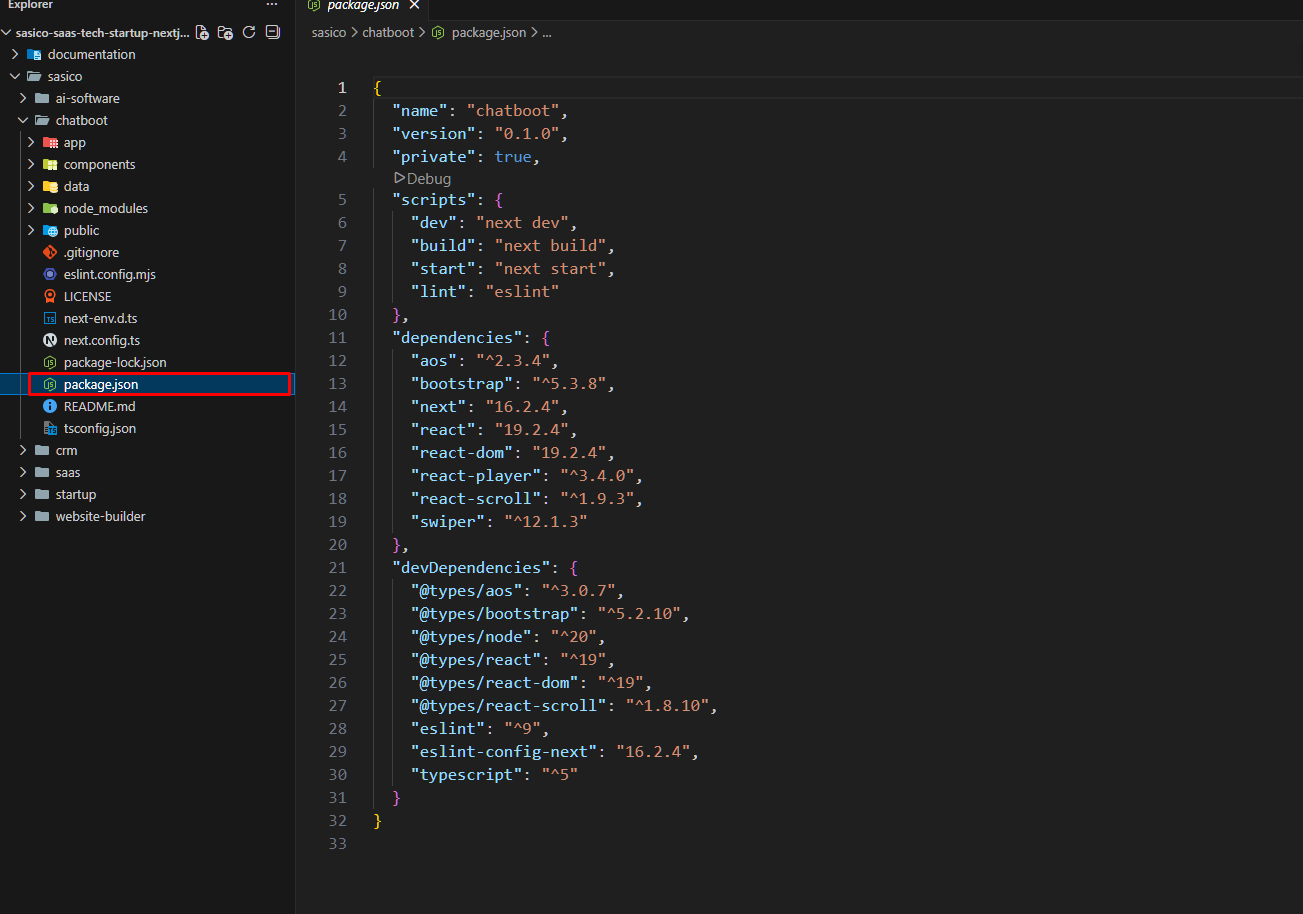1303x914 pixels.
Task: Click the sasico breadcrumb
Action: point(329,32)
